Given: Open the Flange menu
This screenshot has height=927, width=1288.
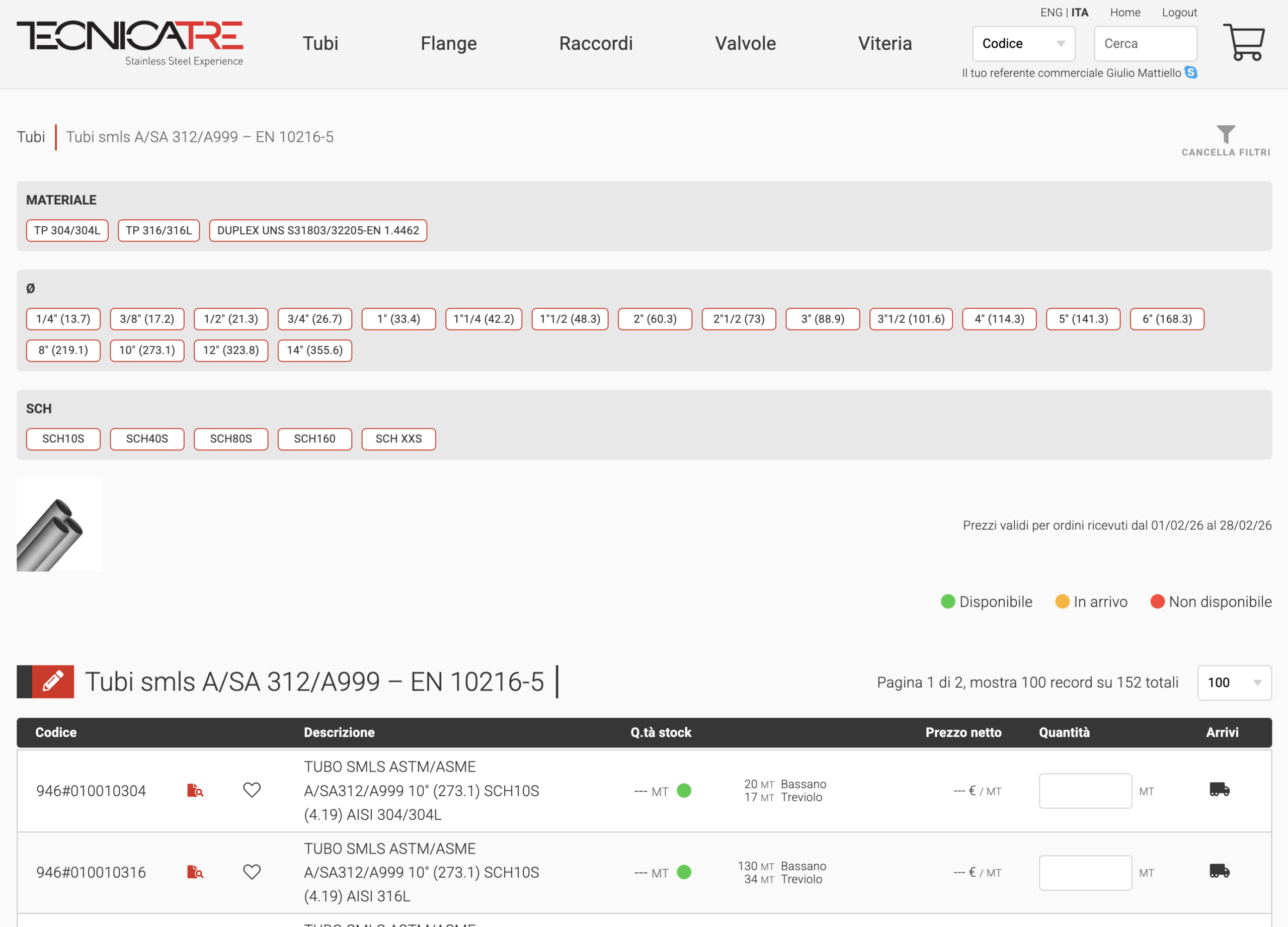Looking at the screenshot, I should (x=448, y=44).
